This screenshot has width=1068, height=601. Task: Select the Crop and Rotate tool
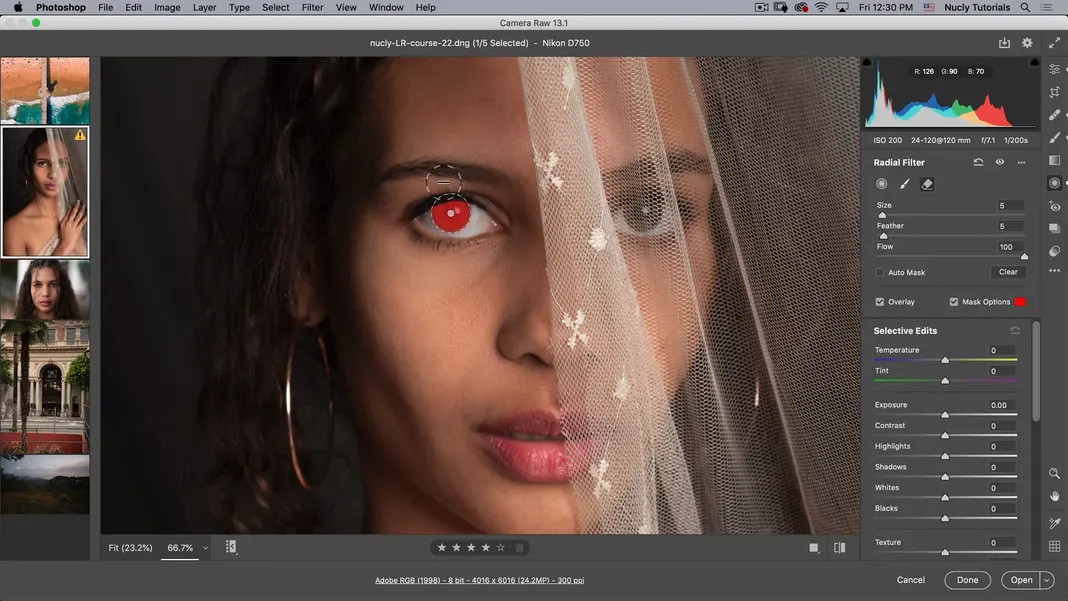1054,92
